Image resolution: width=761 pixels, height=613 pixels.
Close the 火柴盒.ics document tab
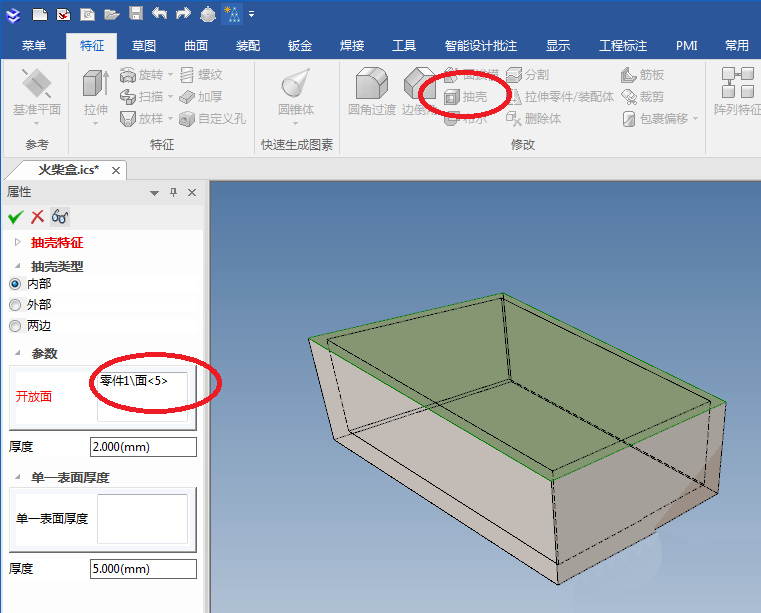[x=116, y=170]
